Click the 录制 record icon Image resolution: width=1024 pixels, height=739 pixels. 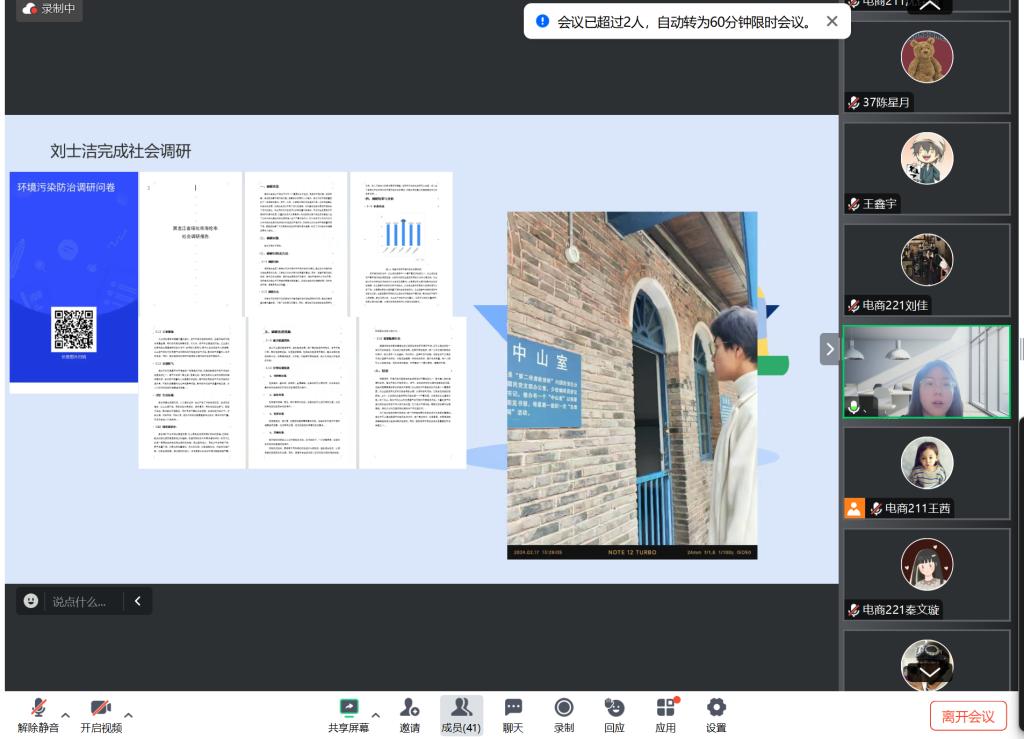point(564,709)
